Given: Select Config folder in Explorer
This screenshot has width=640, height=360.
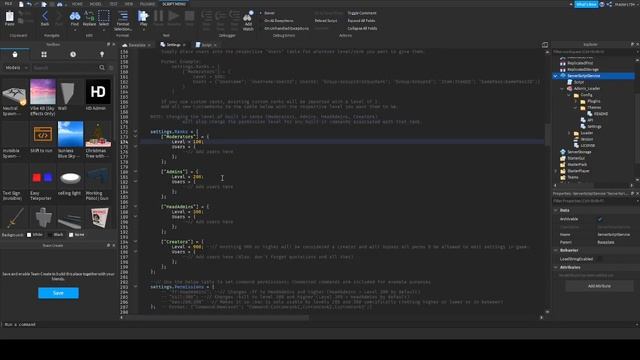Looking at the screenshot, I should click(x=586, y=95).
